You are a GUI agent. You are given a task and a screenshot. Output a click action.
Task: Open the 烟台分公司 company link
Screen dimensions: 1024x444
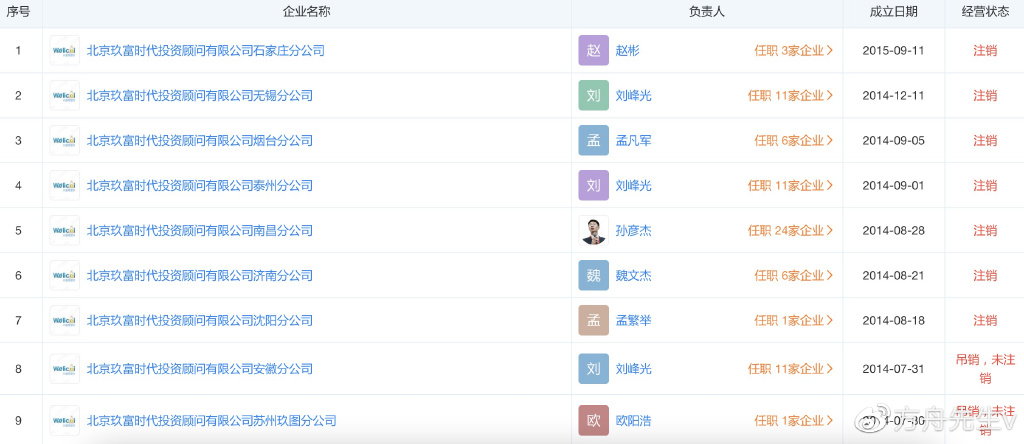click(200, 140)
